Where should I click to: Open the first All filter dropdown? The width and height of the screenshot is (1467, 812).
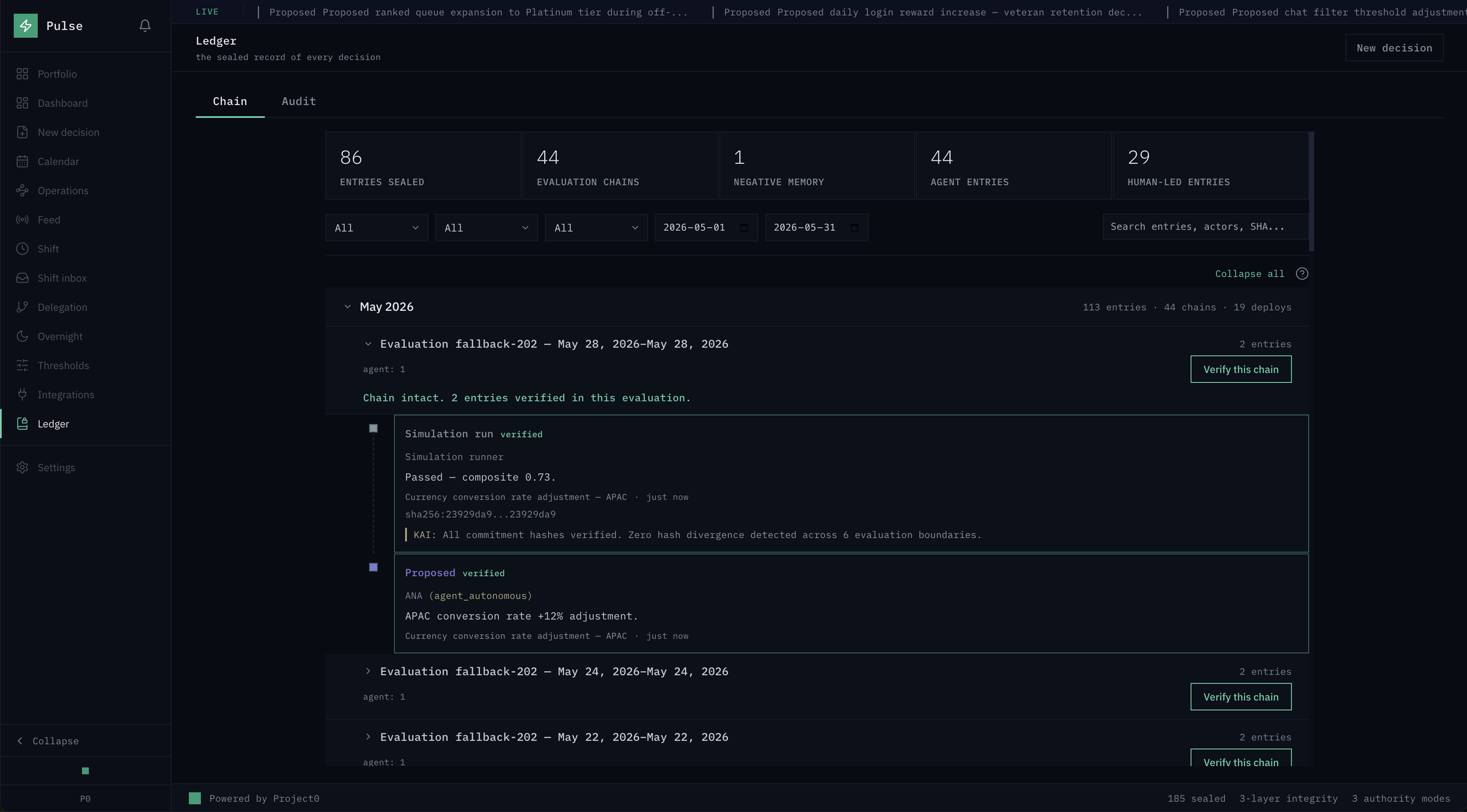click(x=377, y=228)
